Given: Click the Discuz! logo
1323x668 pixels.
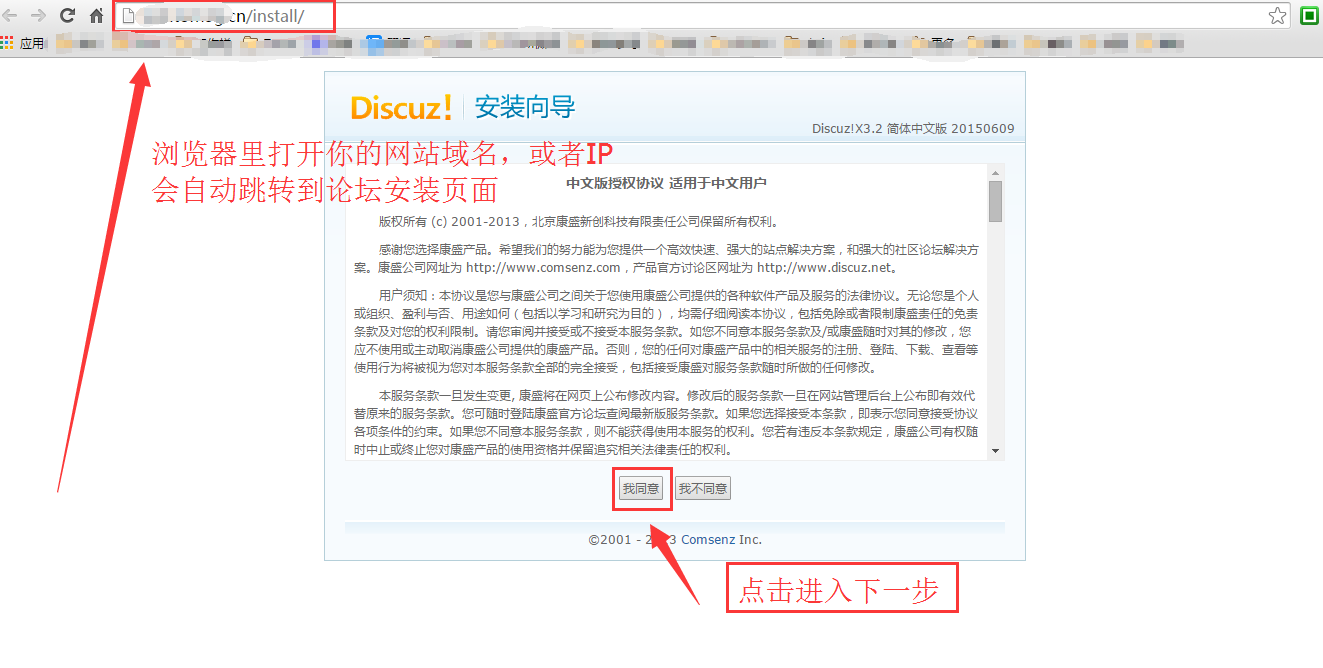Looking at the screenshot, I should click(401, 107).
